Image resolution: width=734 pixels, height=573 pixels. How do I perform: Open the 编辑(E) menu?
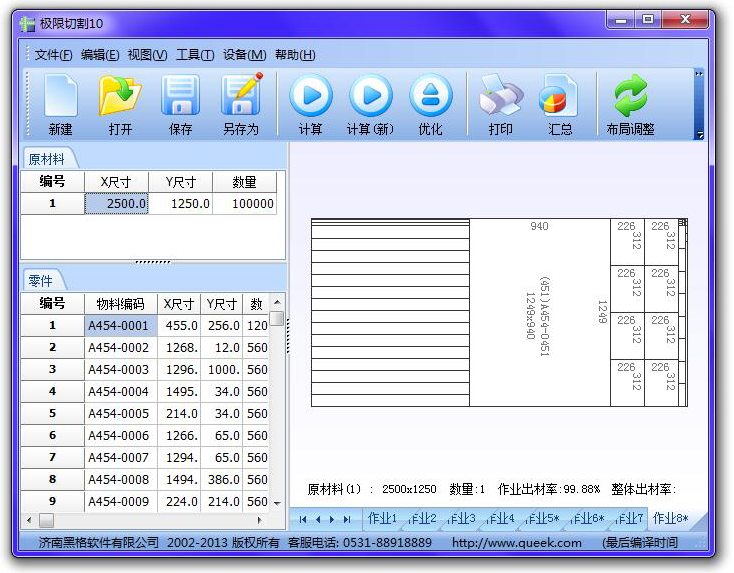(x=100, y=55)
